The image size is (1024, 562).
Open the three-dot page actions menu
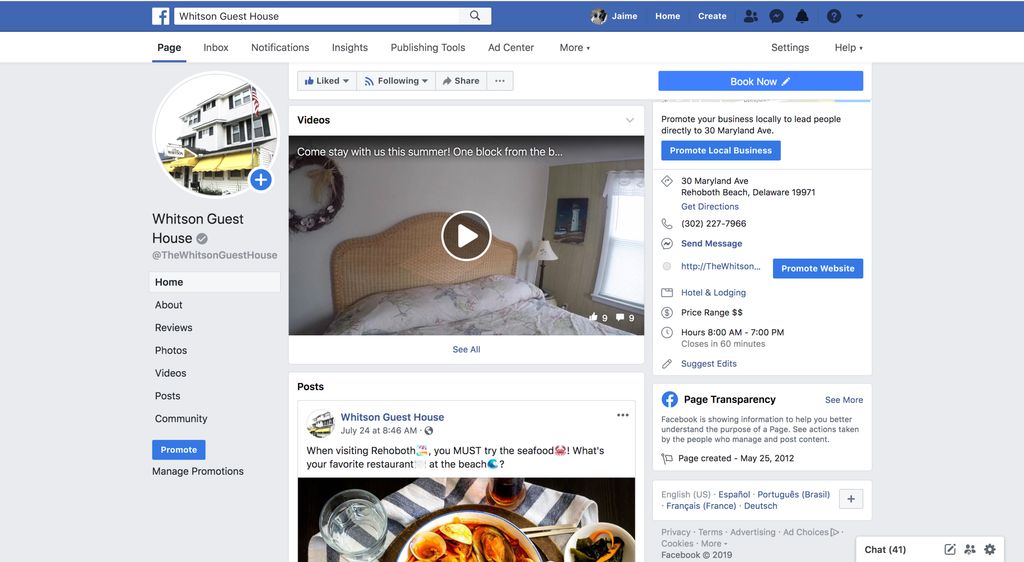pos(500,81)
